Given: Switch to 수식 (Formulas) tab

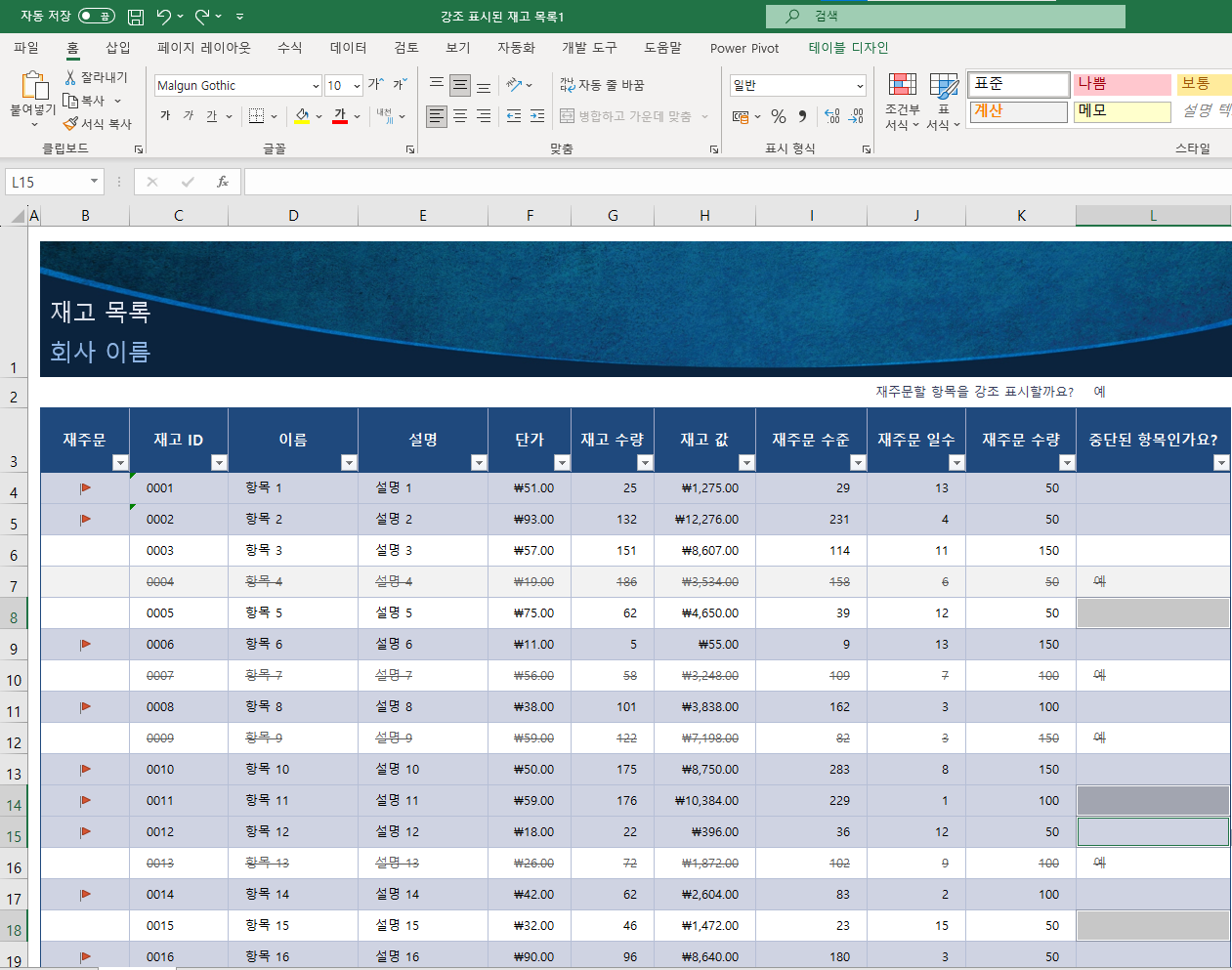Looking at the screenshot, I should tap(290, 48).
